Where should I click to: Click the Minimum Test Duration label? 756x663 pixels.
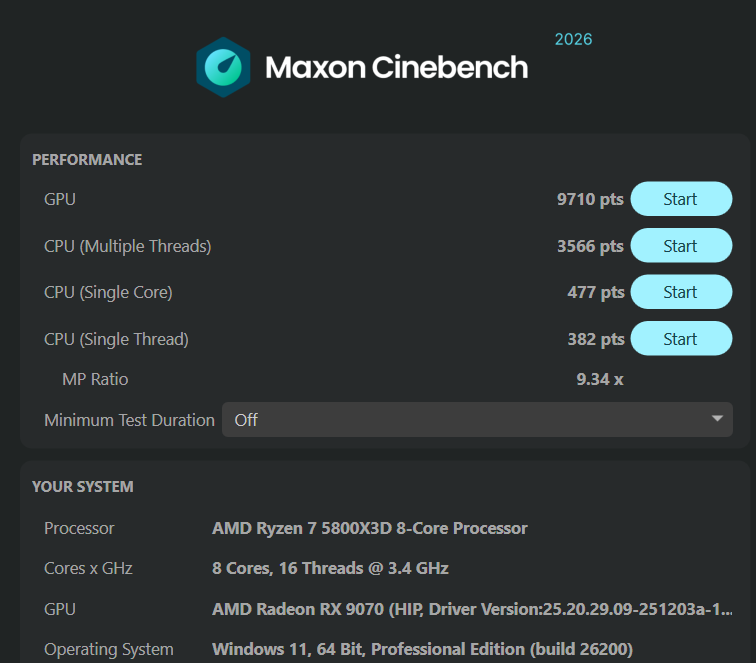point(129,420)
